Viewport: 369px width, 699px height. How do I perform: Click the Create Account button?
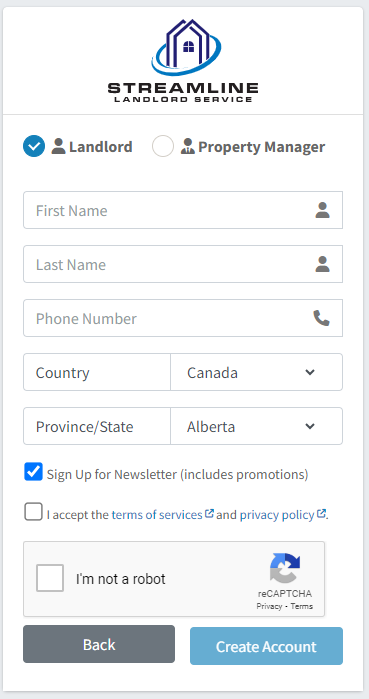pos(266,646)
